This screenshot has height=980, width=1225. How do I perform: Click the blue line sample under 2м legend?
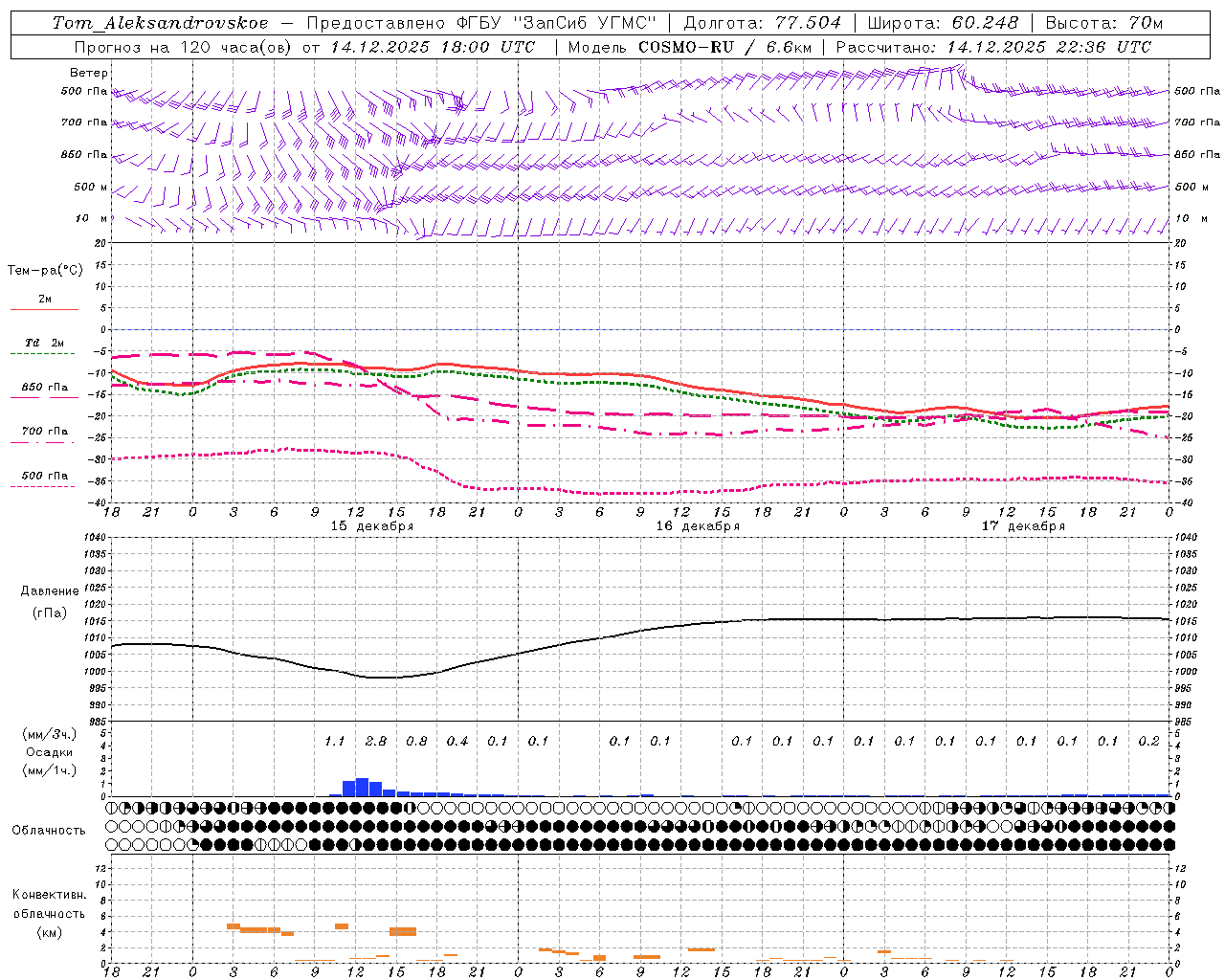(x=44, y=309)
